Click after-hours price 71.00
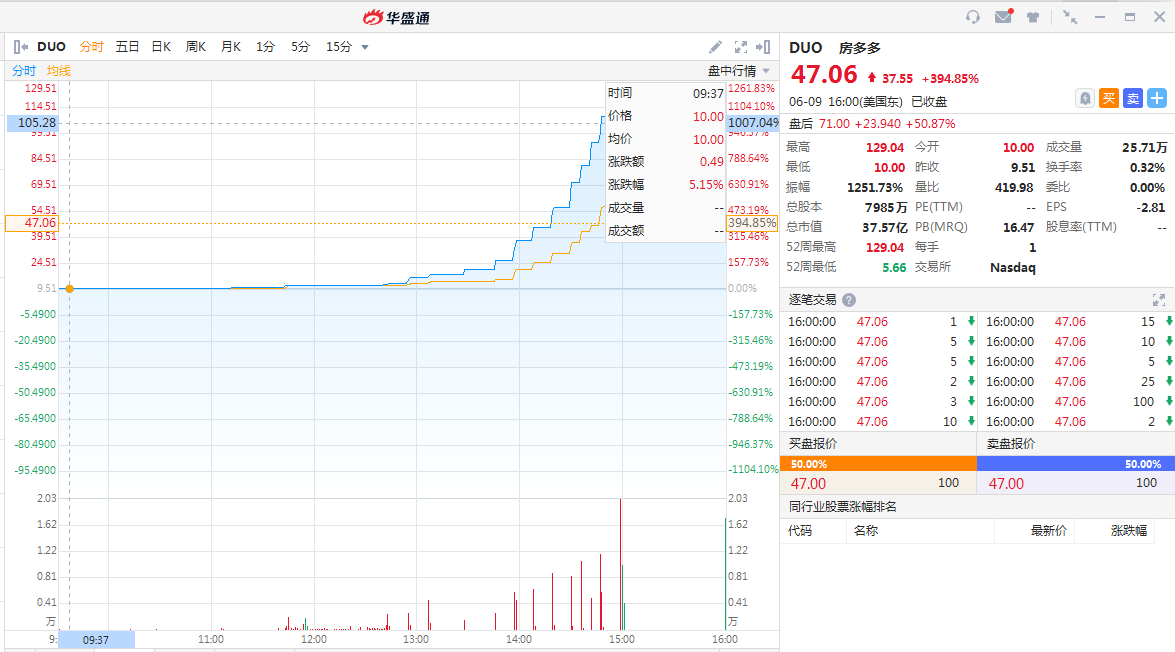Screen dimensions: 1175x652 834,124
